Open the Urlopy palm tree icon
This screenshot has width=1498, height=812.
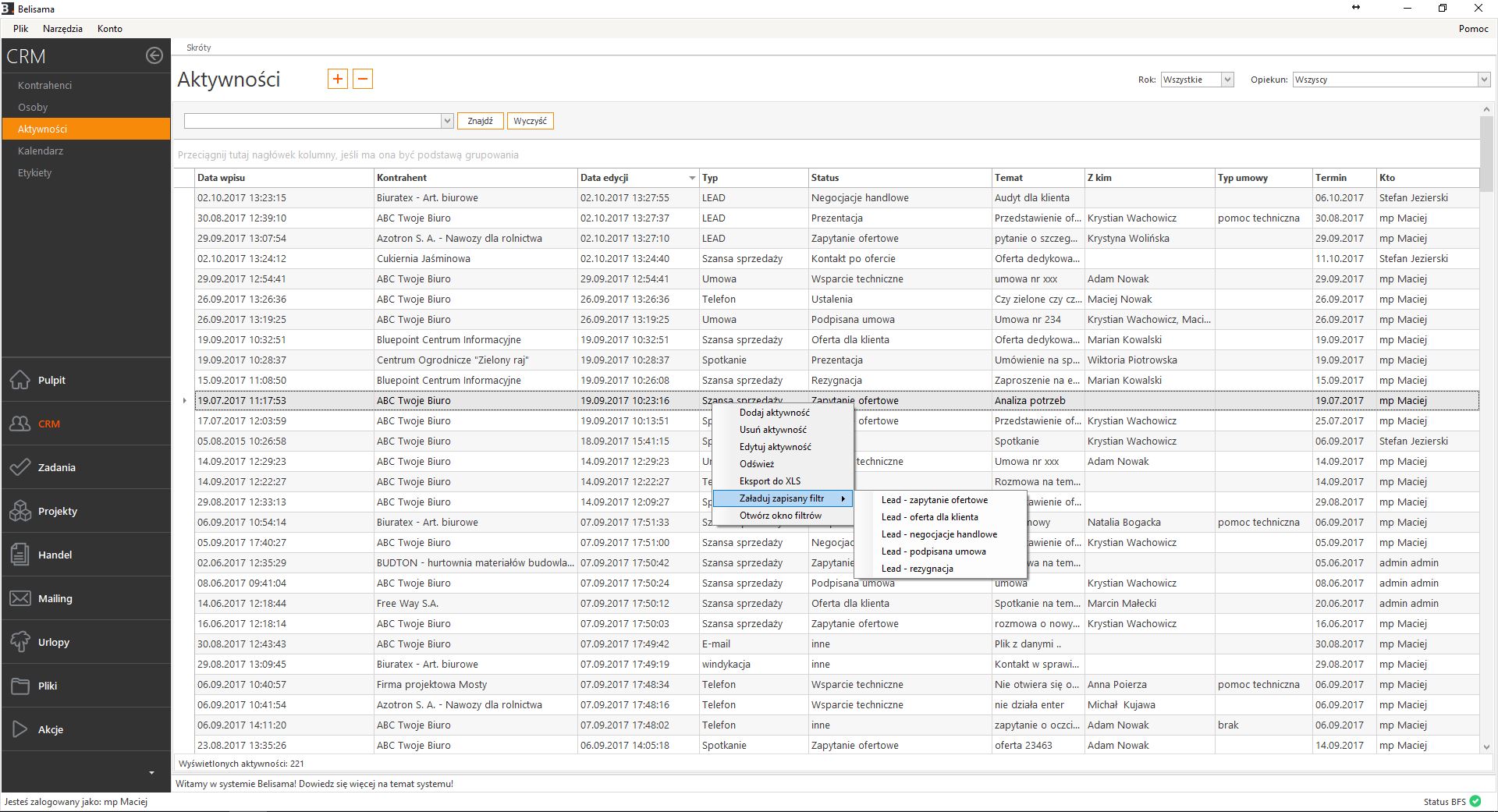pos(20,642)
